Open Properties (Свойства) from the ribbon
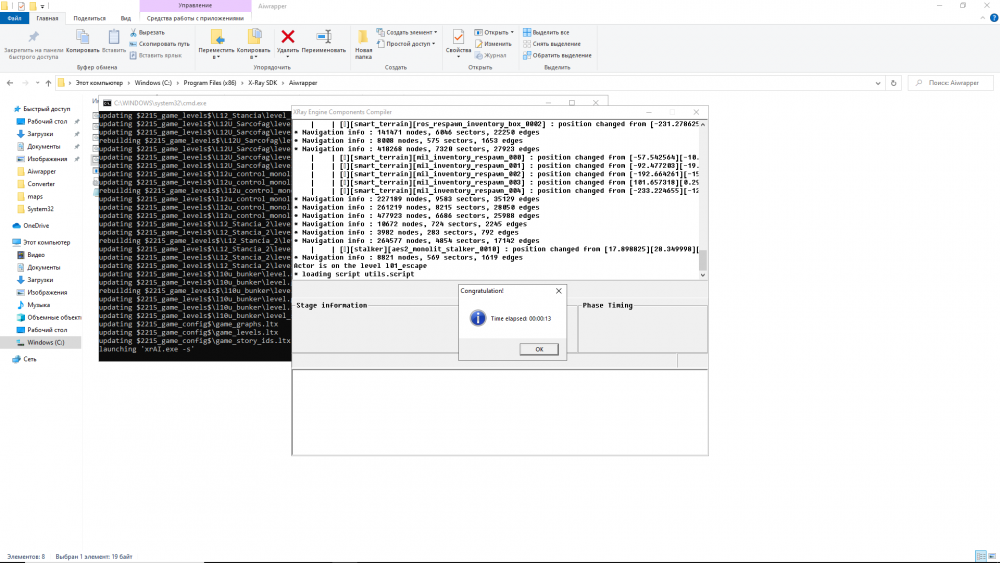Image resolution: width=1000 pixels, height=563 pixels. 458,38
